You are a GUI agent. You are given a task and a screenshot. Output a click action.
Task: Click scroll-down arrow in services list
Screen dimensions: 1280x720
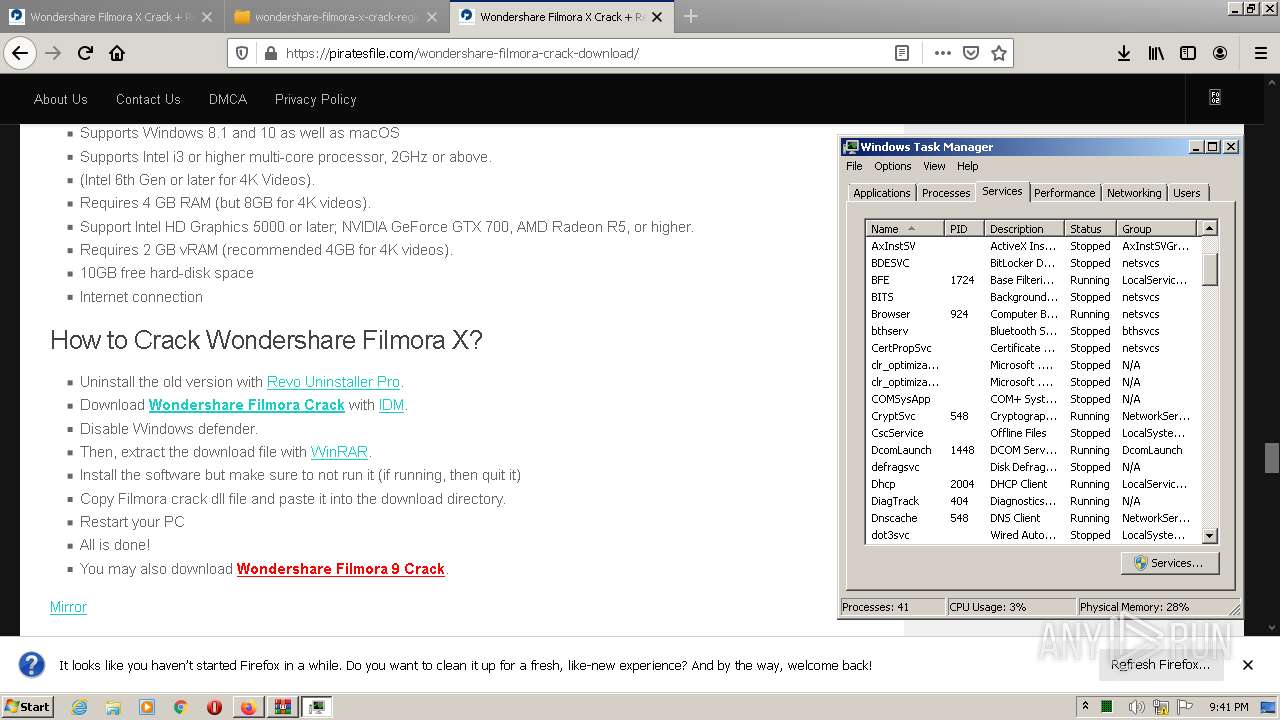tap(1209, 536)
